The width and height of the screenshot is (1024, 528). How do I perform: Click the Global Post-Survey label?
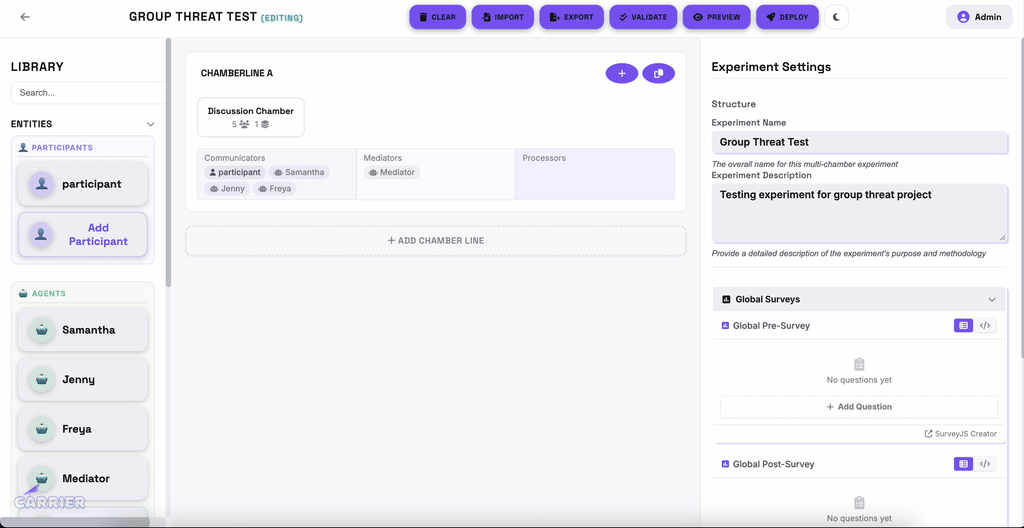click(x=773, y=464)
